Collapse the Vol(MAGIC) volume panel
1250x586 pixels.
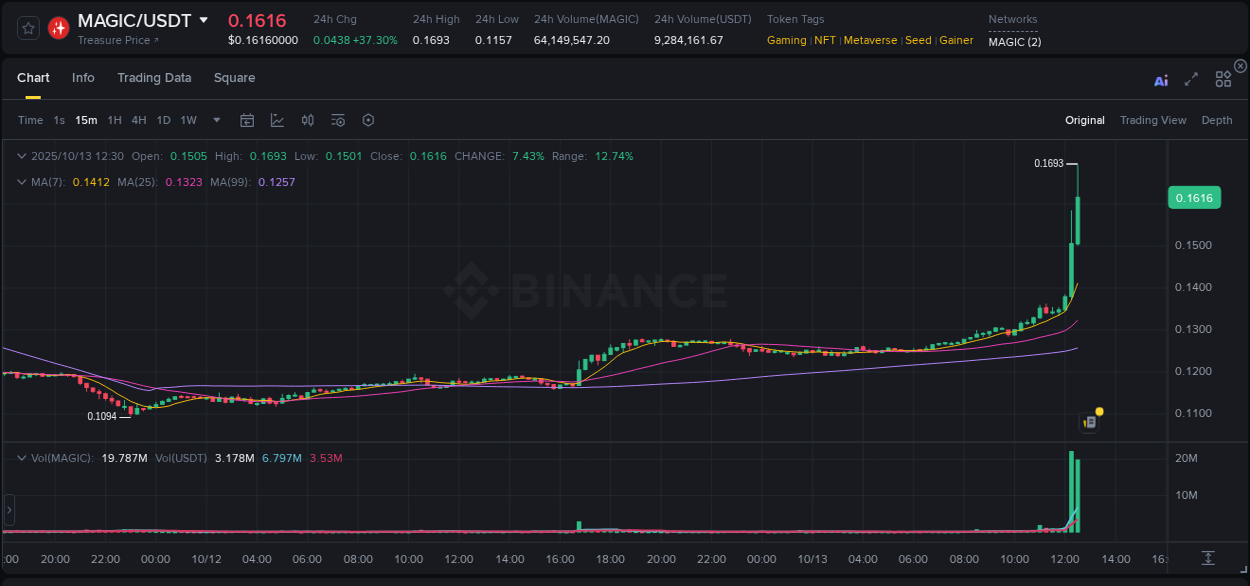pyautogui.click(x=22, y=456)
